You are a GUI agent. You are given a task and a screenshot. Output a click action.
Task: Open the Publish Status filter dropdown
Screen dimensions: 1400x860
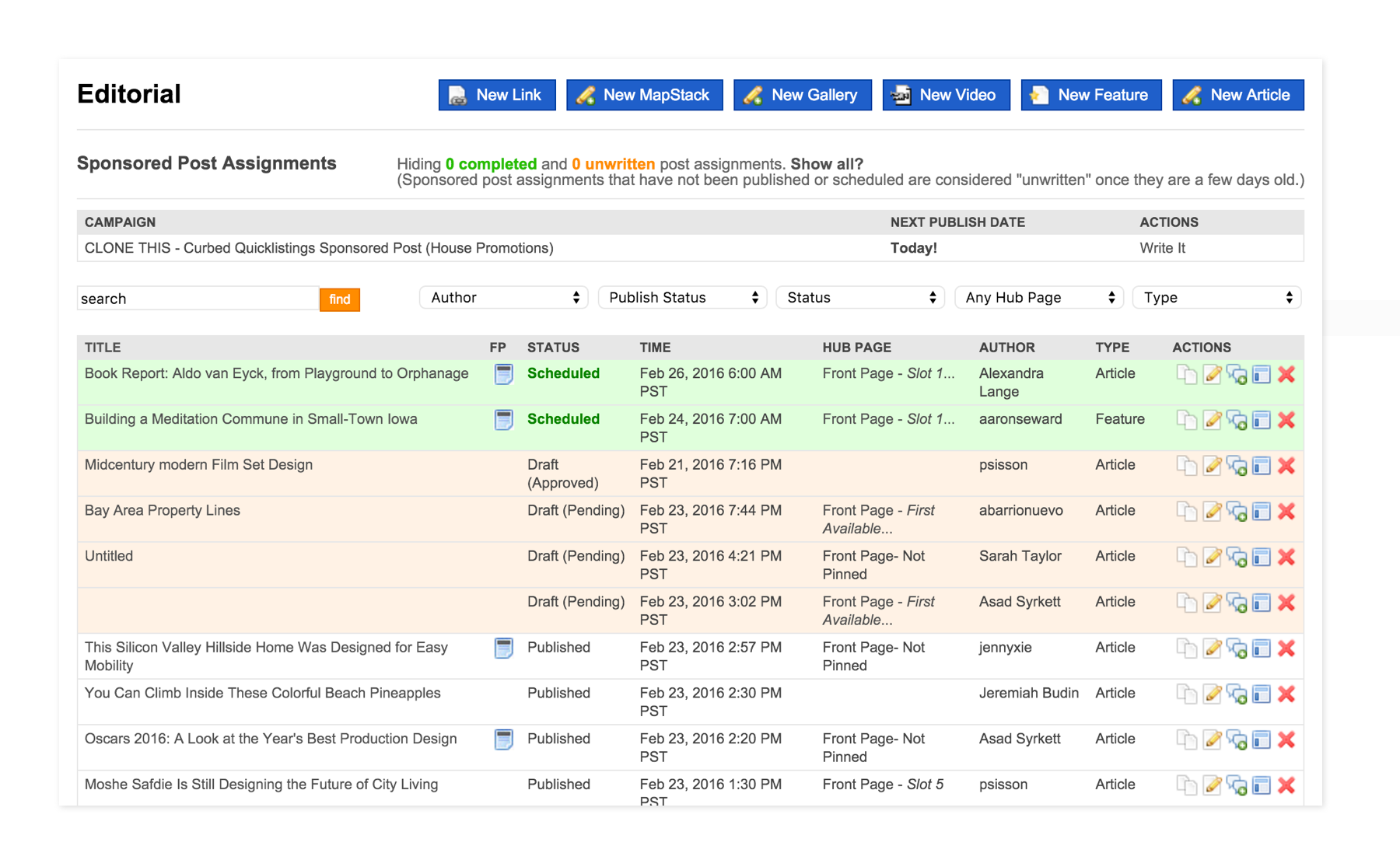pyautogui.click(x=682, y=298)
